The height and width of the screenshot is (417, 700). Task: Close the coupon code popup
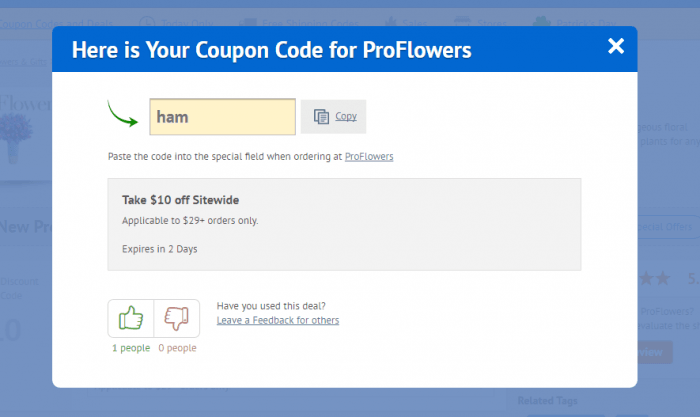tap(616, 46)
